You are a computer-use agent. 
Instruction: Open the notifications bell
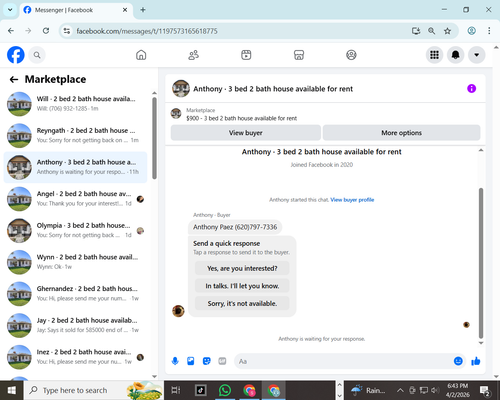coord(456,55)
